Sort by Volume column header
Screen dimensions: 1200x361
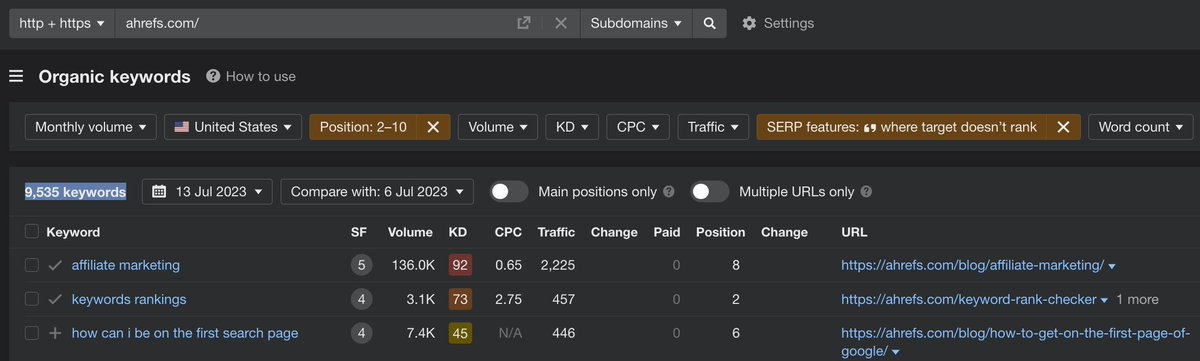(x=410, y=232)
